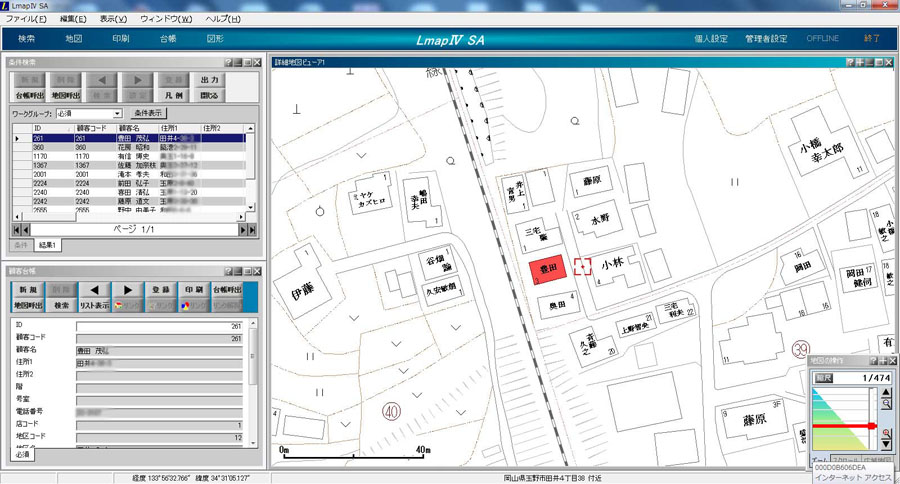
Task: Select the 地図 tab in blue navigation bar
Action: (73, 39)
